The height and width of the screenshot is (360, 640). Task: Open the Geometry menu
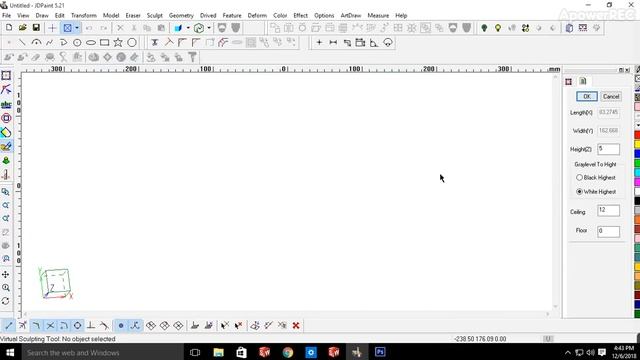(x=181, y=16)
